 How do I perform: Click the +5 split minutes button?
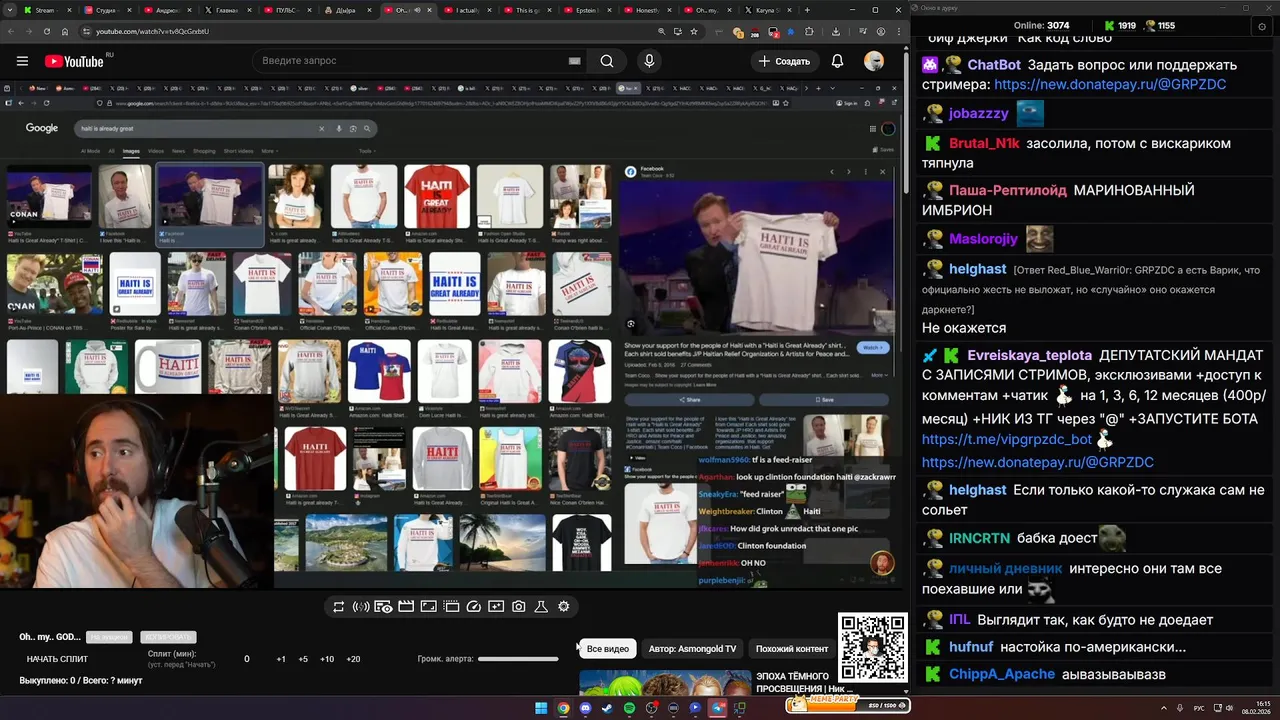point(303,659)
